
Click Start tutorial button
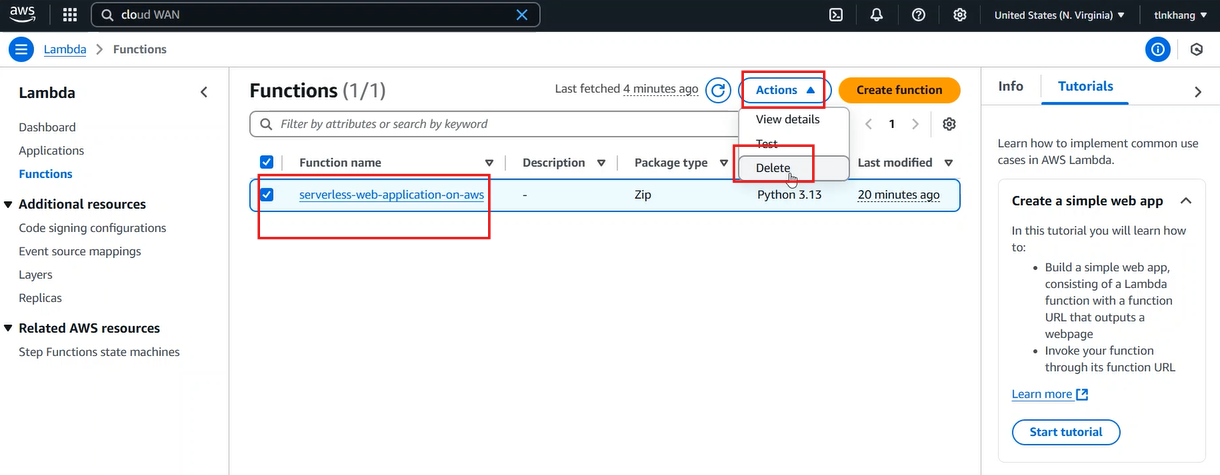pyautogui.click(x=1066, y=432)
